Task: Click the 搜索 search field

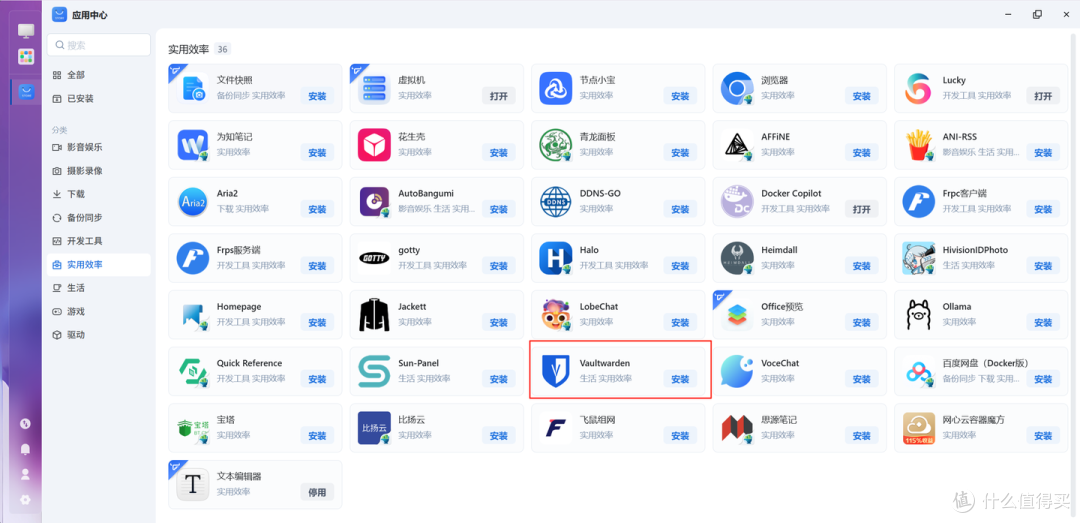Action: click(98, 45)
